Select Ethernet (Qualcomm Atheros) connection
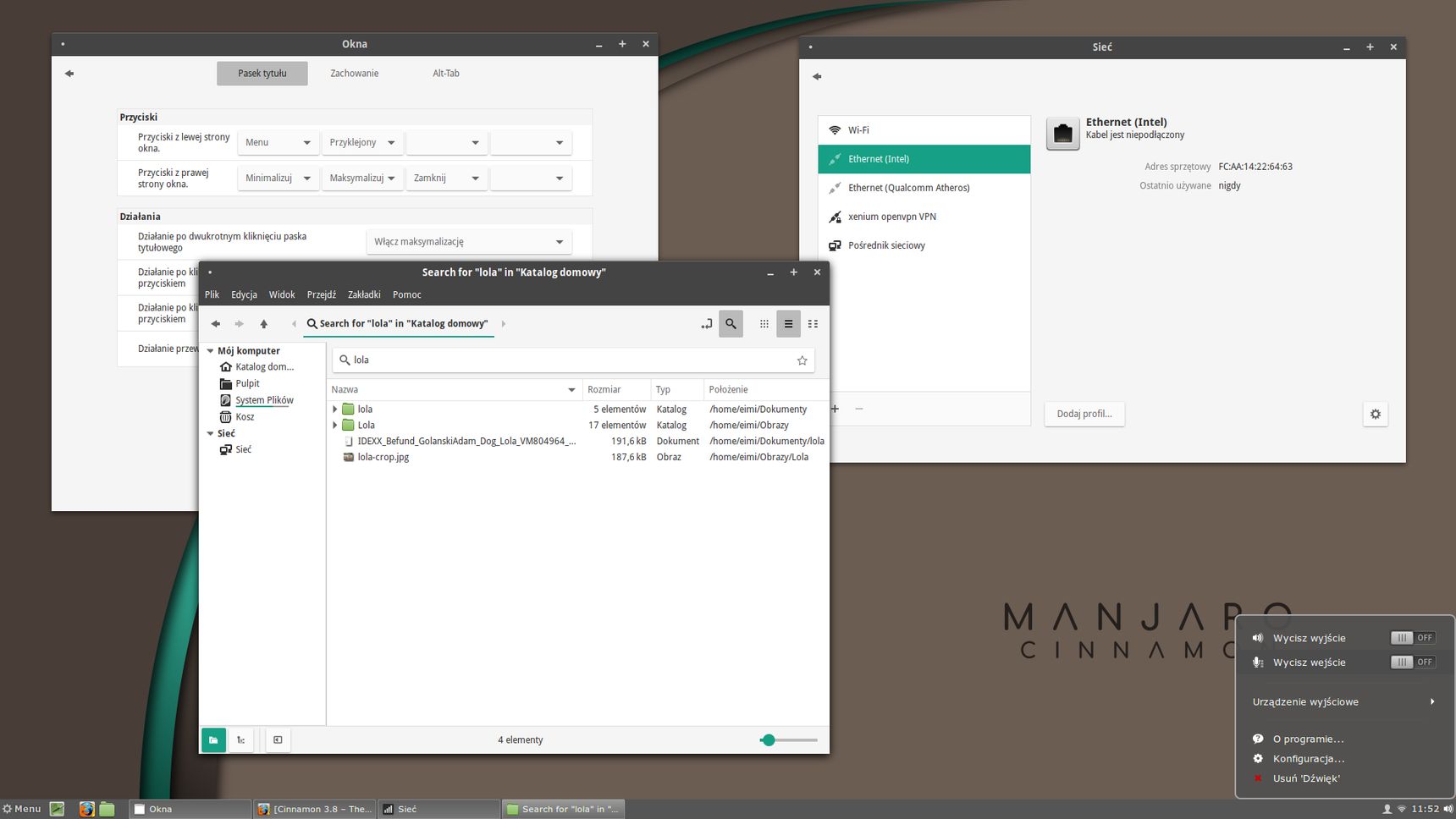The height and width of the screenshot is (819, 1456). coord(924,188)
